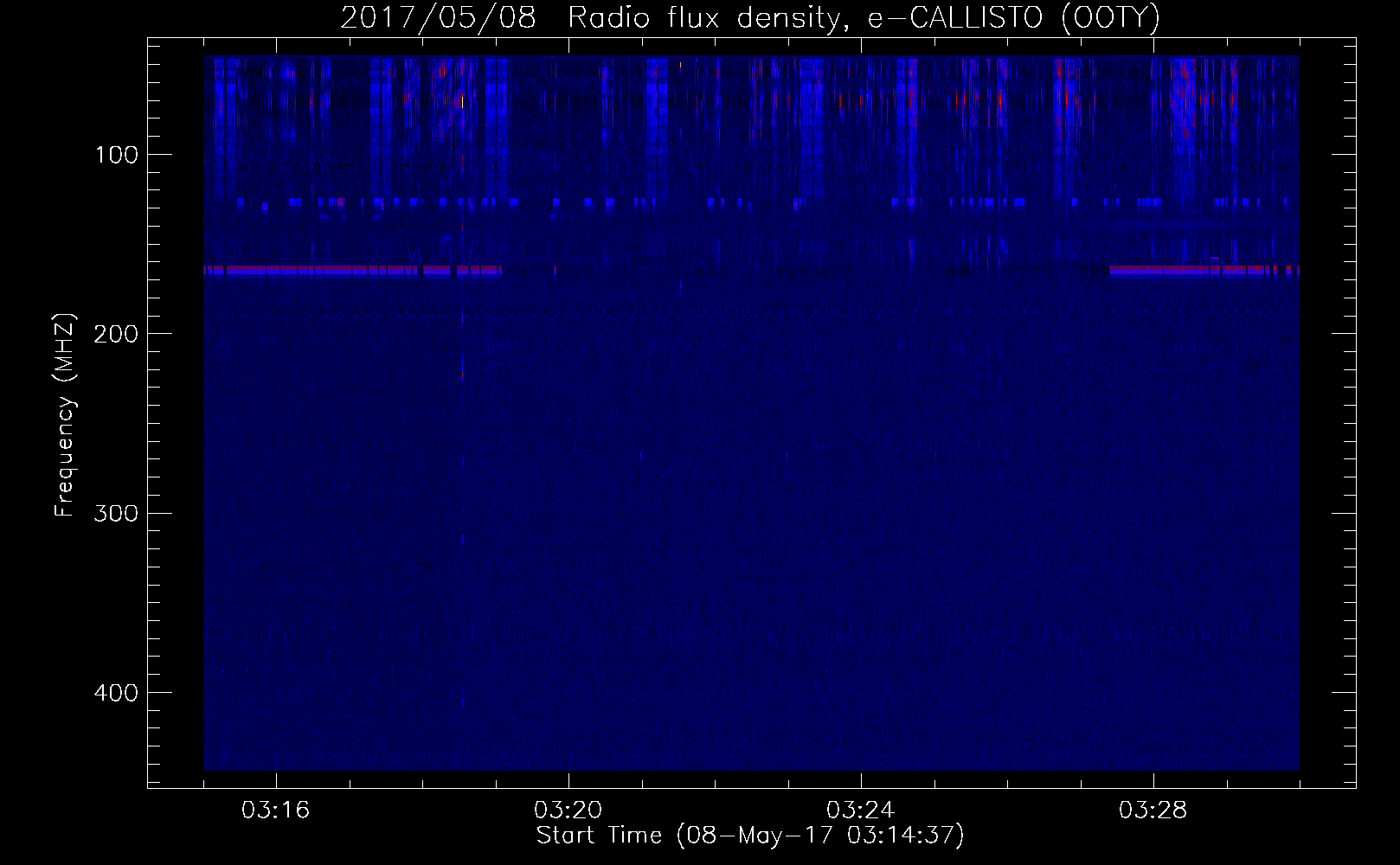Click the 200 frequency tick label
This screenshot has width=1400, height=865.
tap(116, 335)
